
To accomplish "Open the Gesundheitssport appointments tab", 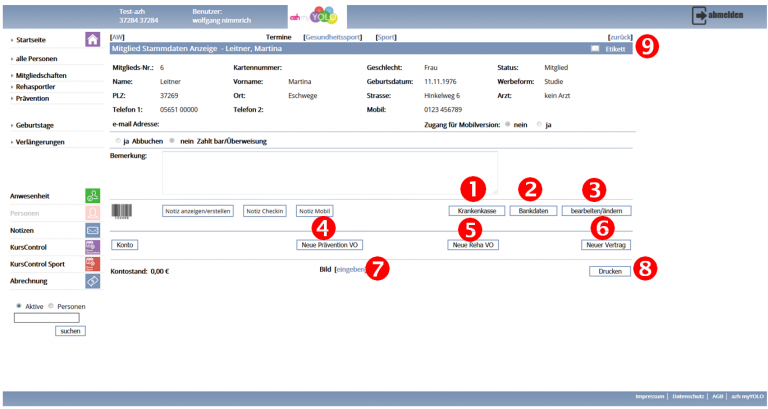I will pyautogui.click(x=334, y=35).
